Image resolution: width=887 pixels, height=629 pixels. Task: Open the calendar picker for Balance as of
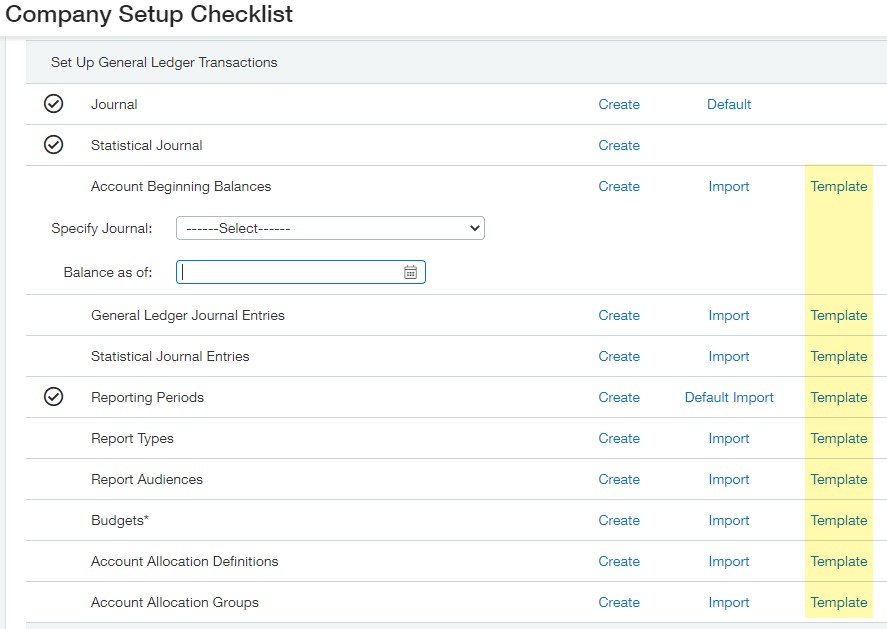(410, 272)
